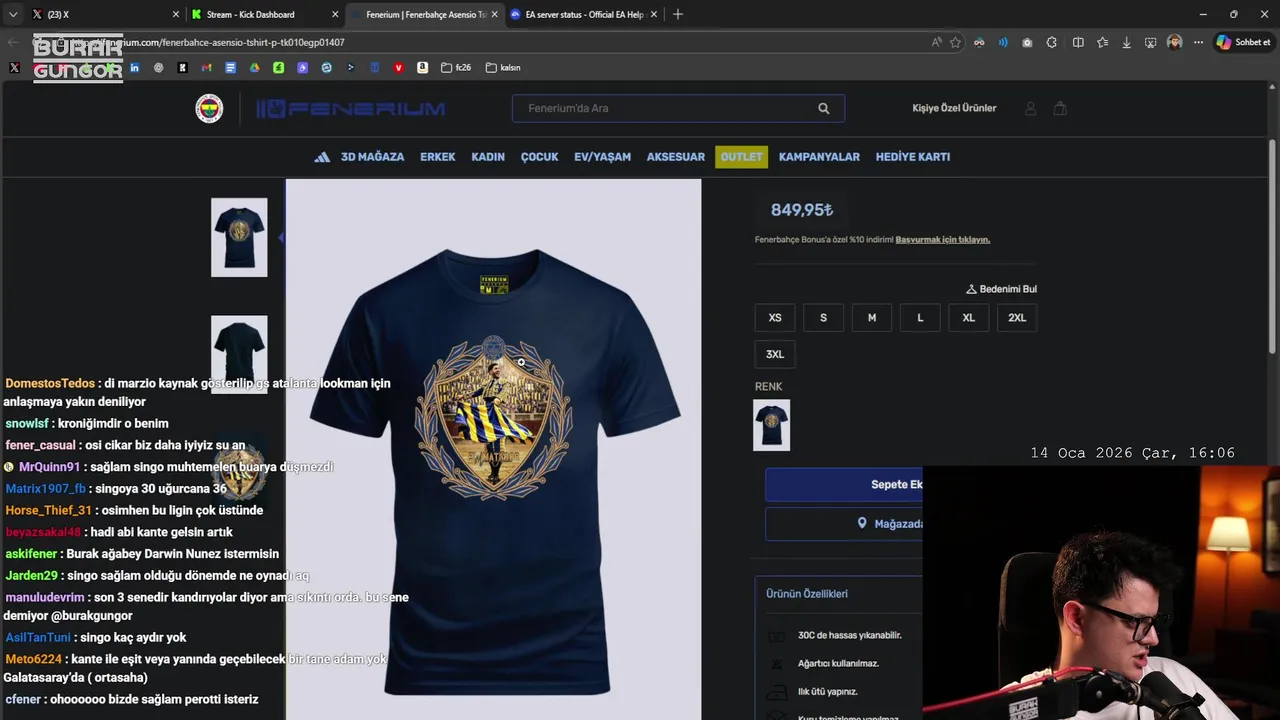This screenshot has height=720, width=1280.
Task: Choose the navy t-shirt color swatch under RENK
Action: point(771,425)
